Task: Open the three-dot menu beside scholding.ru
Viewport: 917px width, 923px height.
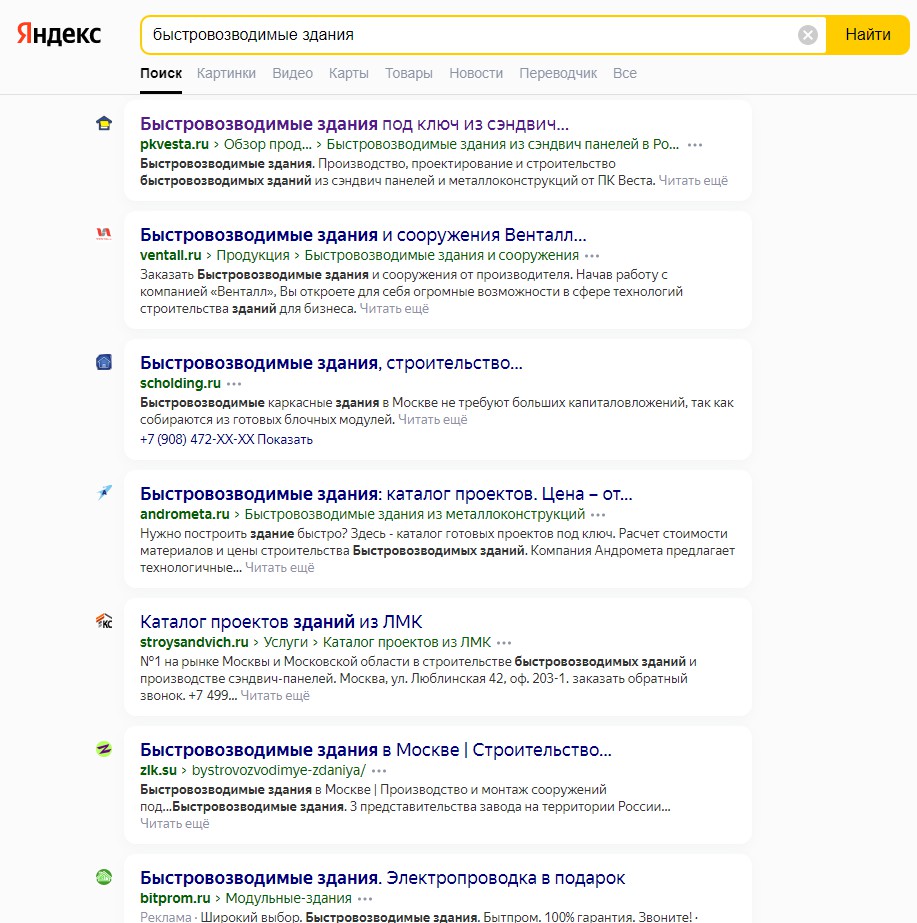Action: point(234,384)
